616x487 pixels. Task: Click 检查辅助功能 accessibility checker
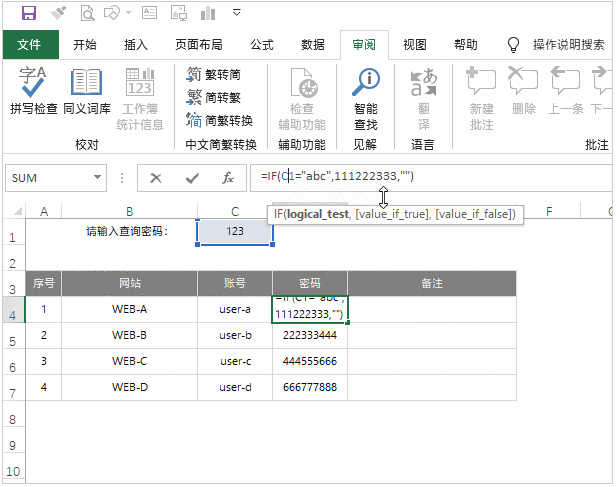point(302,99)
